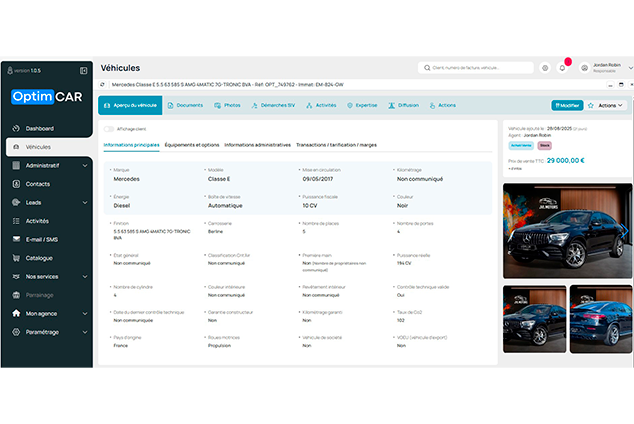Open settings via the top gear icon
Screen dimensions: 634x424
(x=545, y=68)
